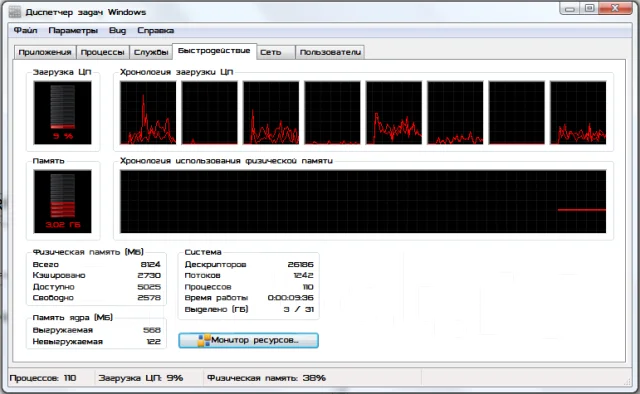Click the Монитор ресурсов button icon
This screenshot has width=640, height=394.
[x=204, y=340]
